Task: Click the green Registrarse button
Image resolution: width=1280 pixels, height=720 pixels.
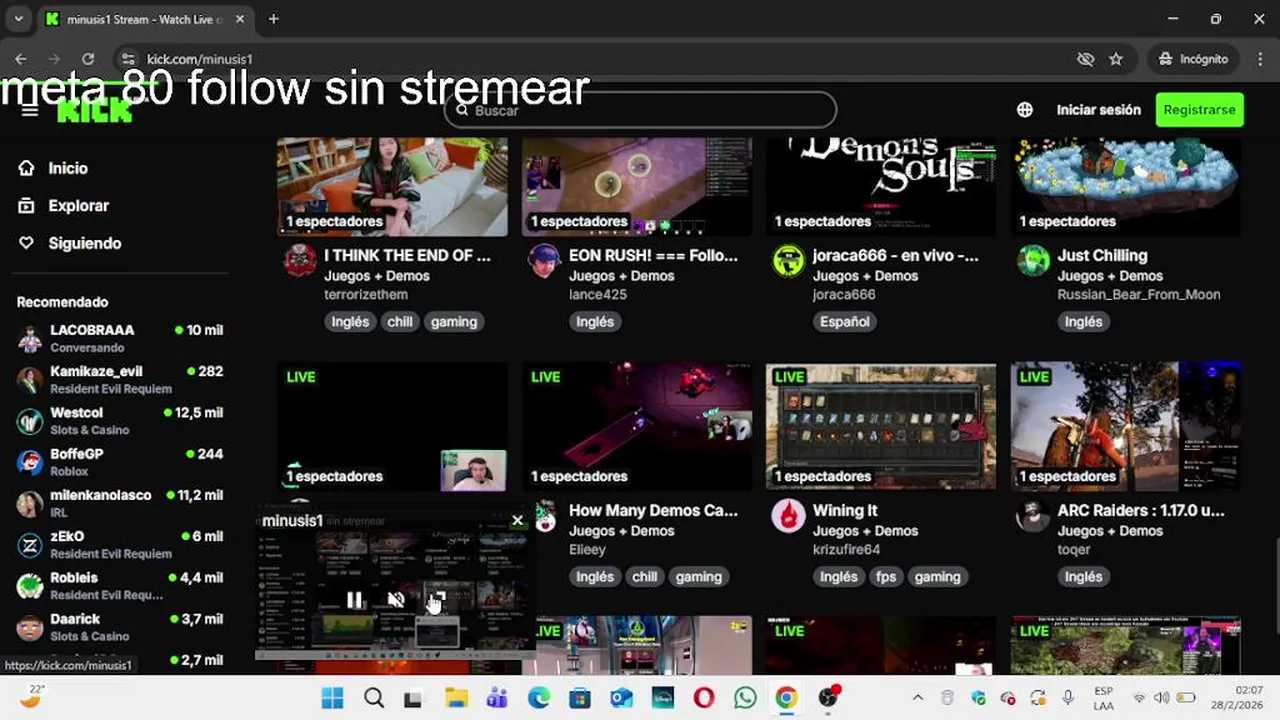Action: tap(1199, 110)
